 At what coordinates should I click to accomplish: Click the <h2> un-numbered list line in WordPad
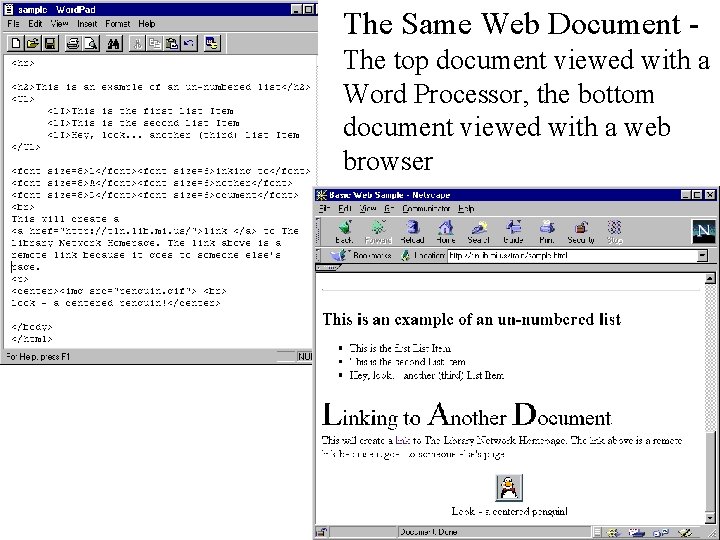pos(161,87)
